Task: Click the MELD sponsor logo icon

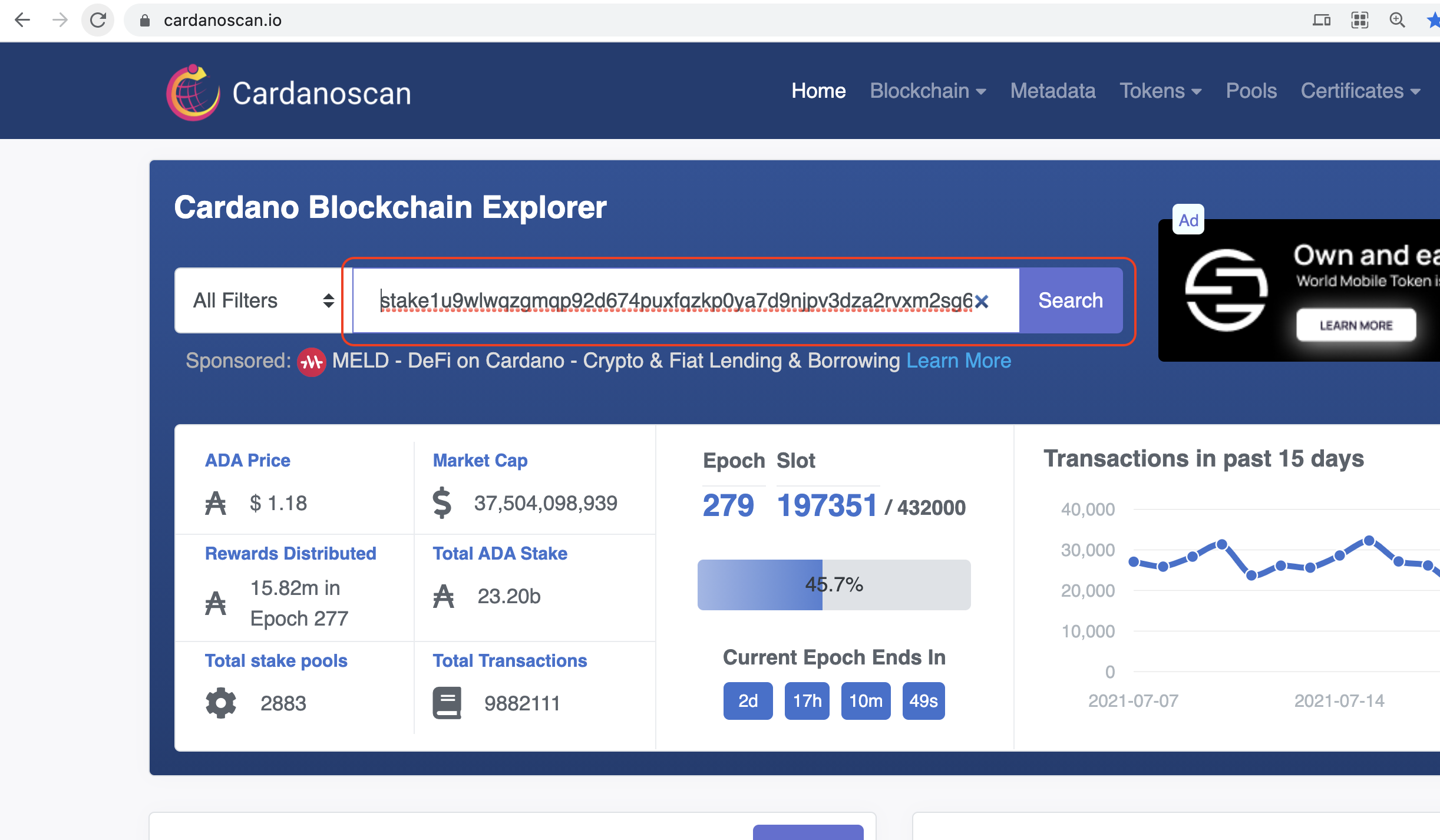Action: click(x=311, y=362)
